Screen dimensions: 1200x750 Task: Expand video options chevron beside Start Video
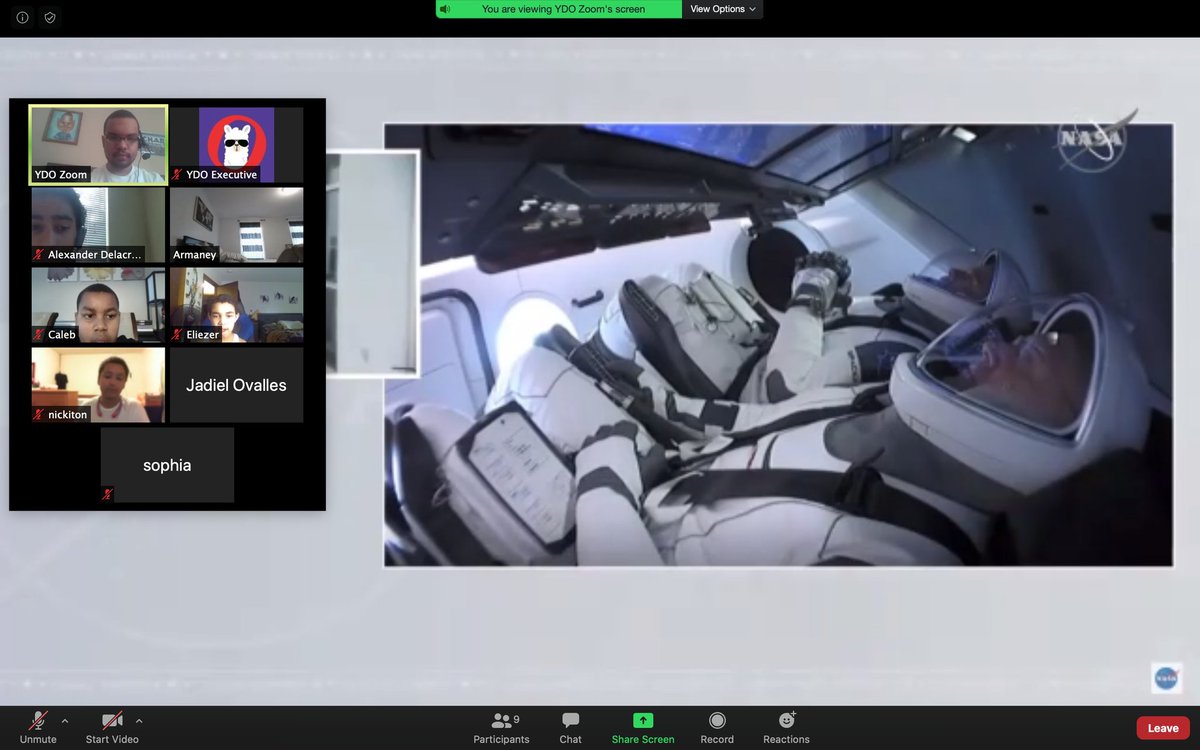139,720
